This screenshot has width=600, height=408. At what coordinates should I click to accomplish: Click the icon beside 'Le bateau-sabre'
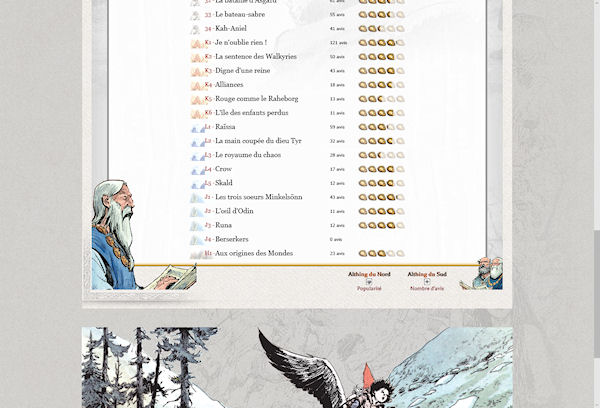[197, 15]
